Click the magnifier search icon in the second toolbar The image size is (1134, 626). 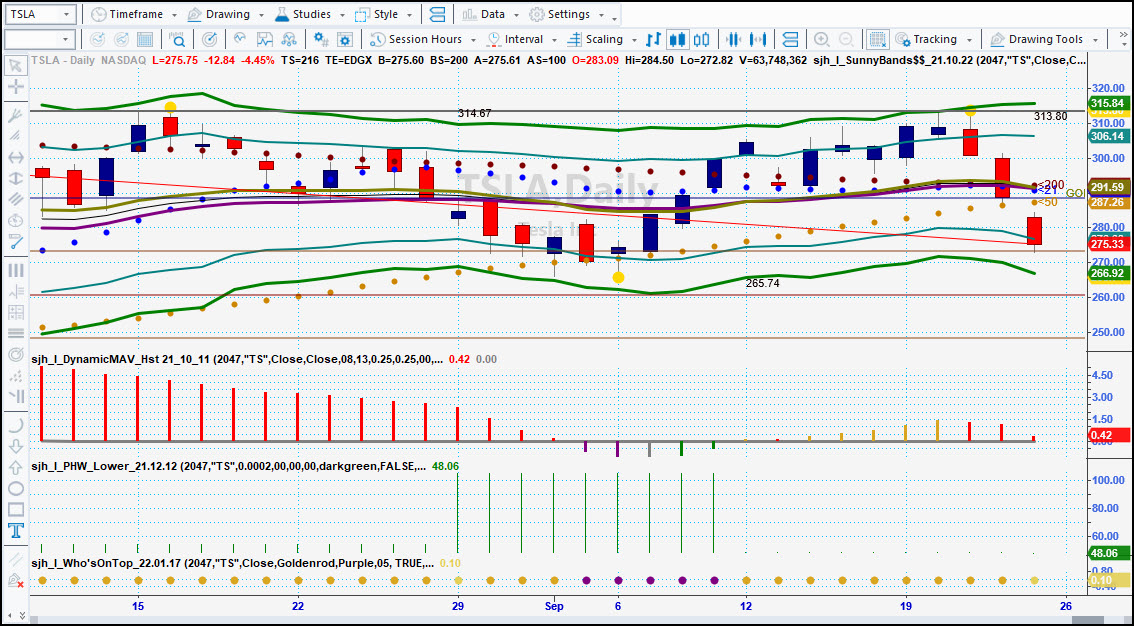click(176, 39)
